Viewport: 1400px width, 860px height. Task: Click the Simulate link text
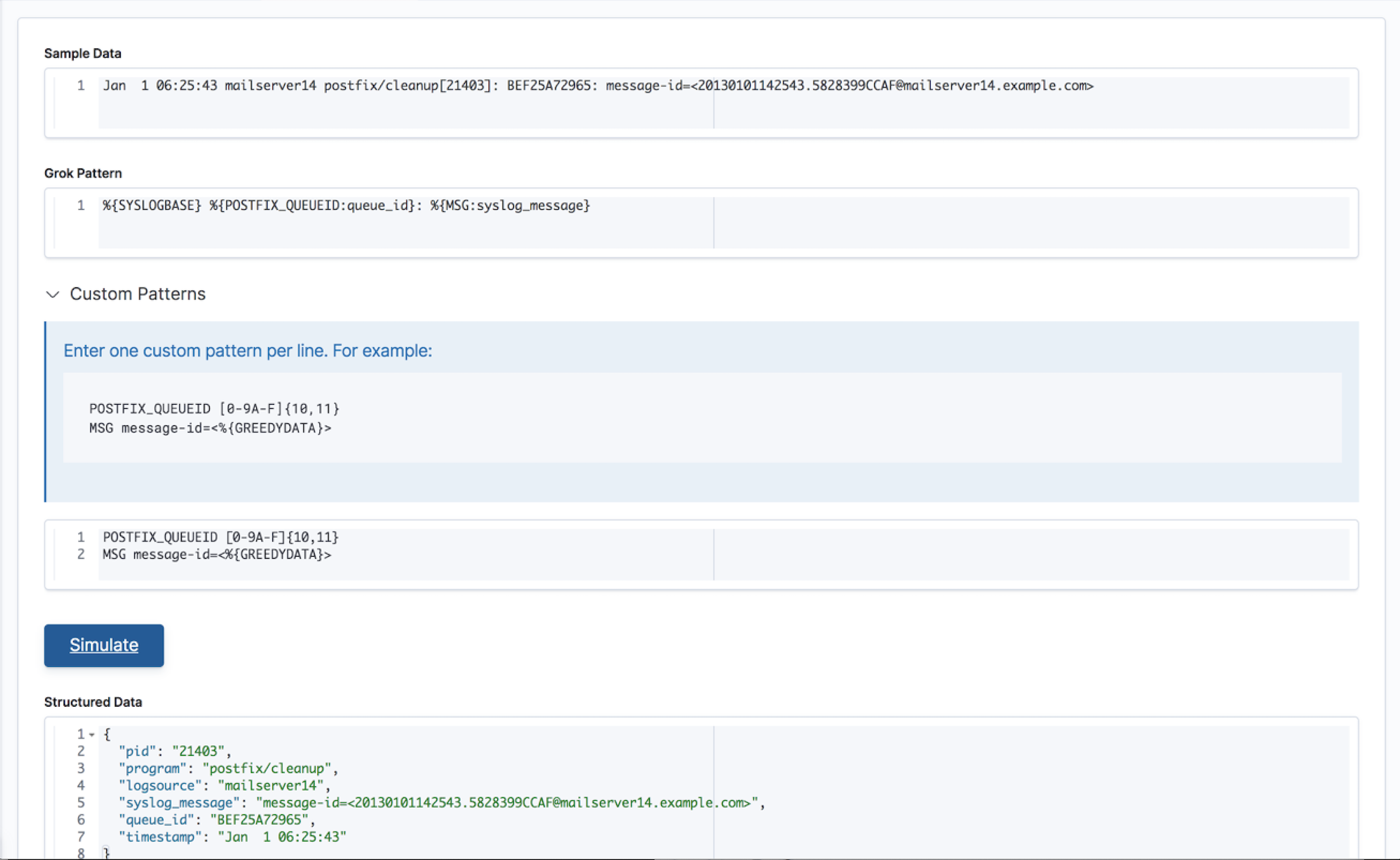point(104,644)
